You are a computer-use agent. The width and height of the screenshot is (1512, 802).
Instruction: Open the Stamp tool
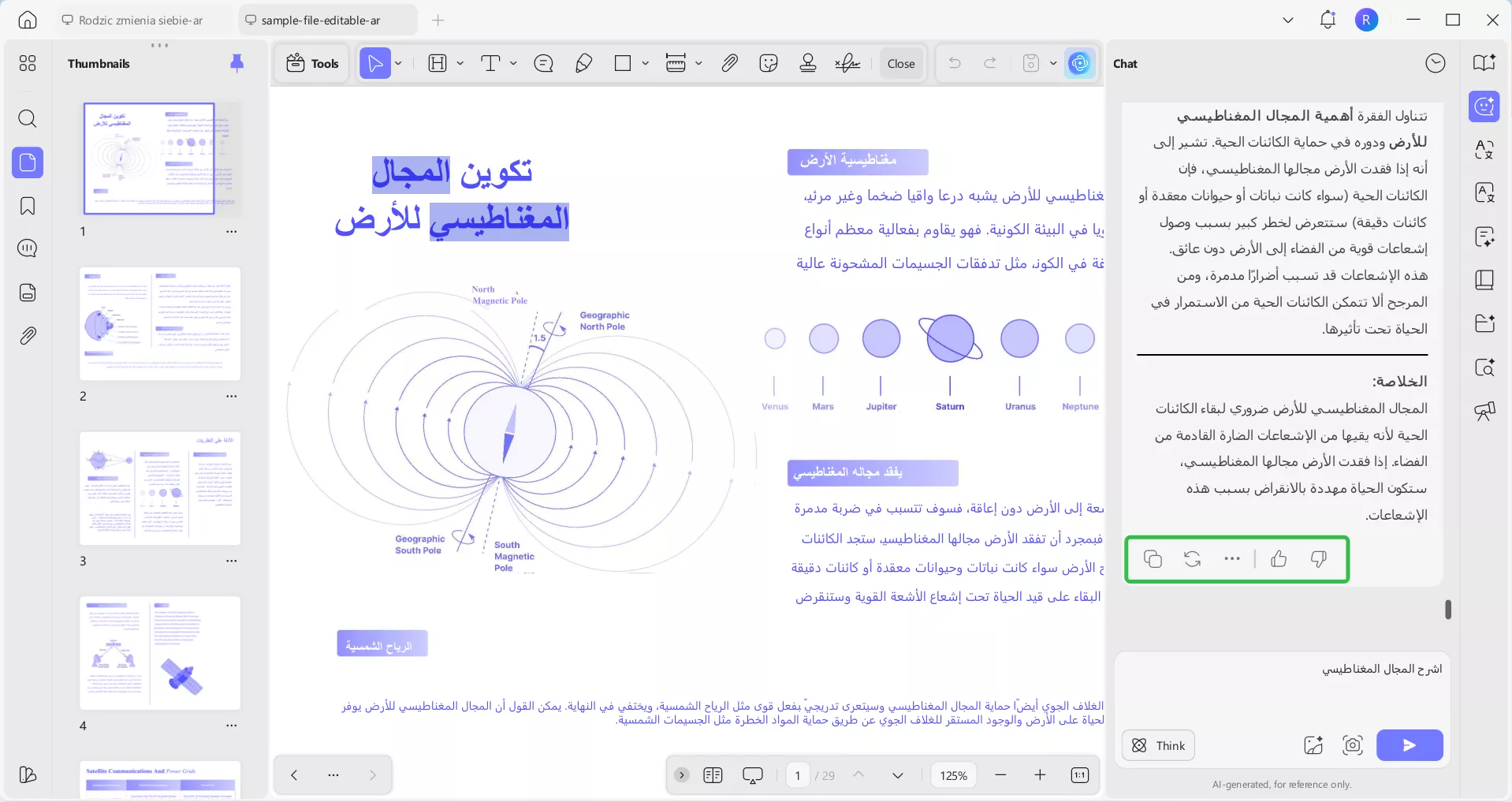click(x=808, y=63)
